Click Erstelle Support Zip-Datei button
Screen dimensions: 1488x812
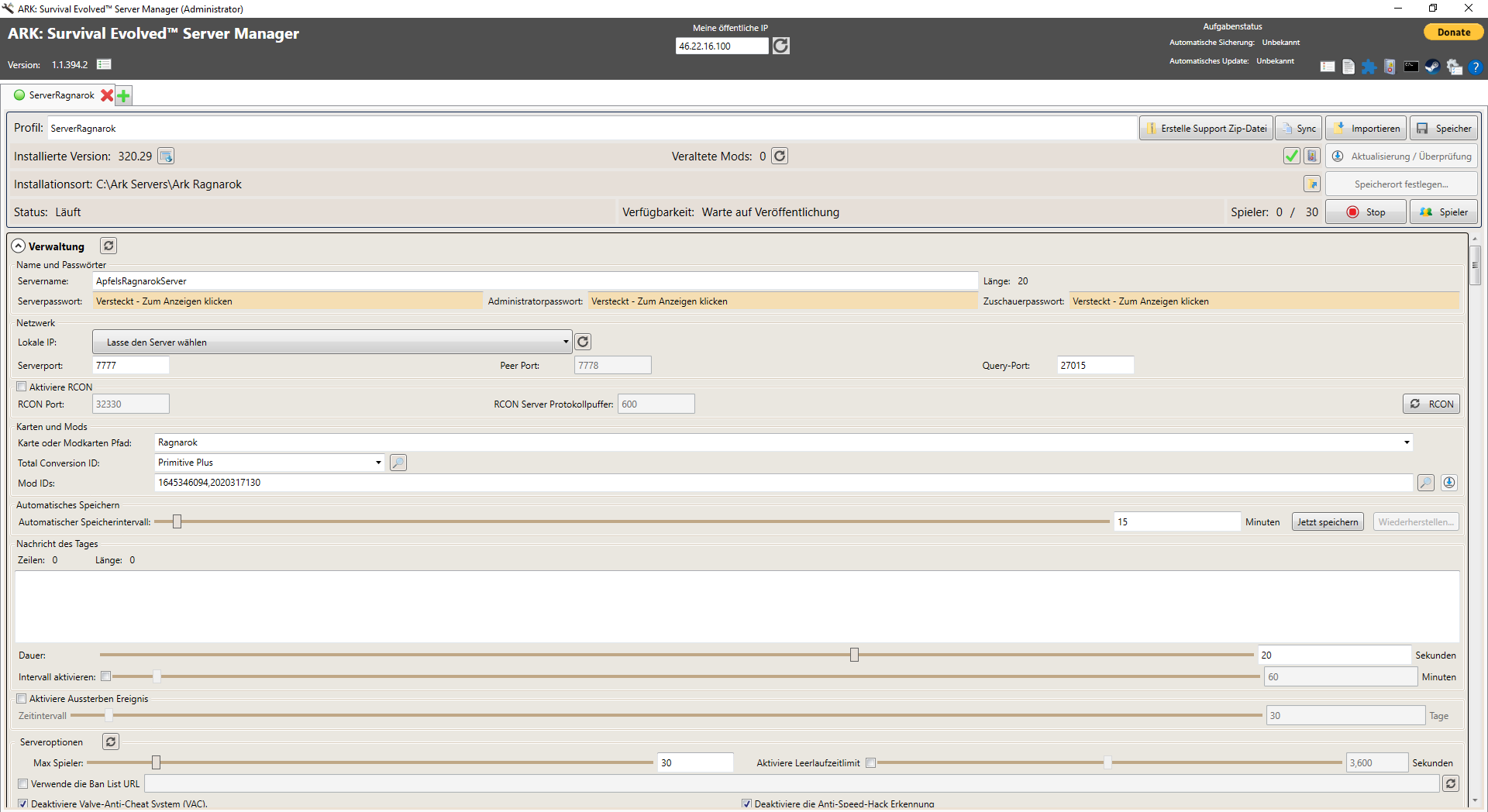tap(1206, 129)
